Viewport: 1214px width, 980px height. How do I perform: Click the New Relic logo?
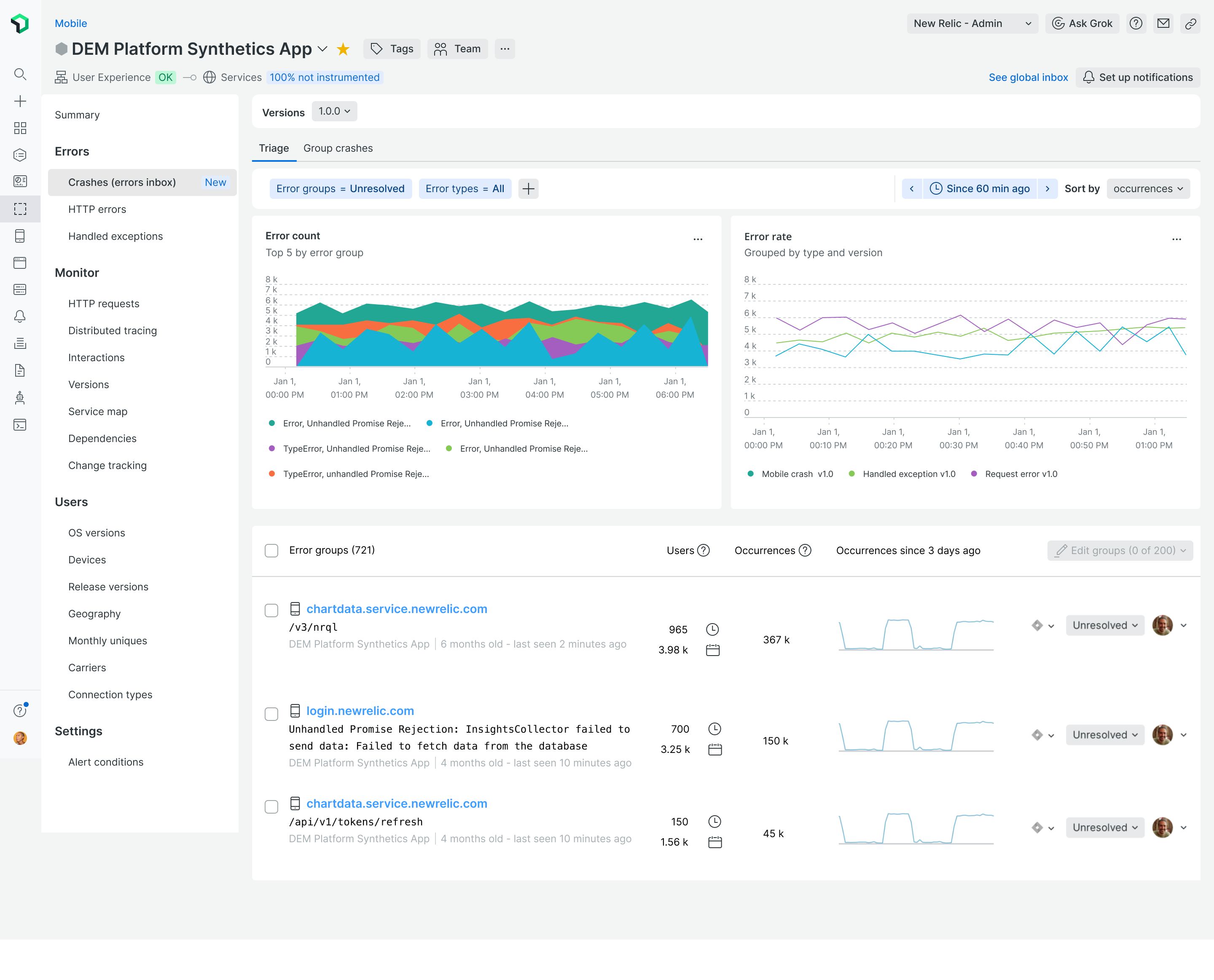coord(20,23)
